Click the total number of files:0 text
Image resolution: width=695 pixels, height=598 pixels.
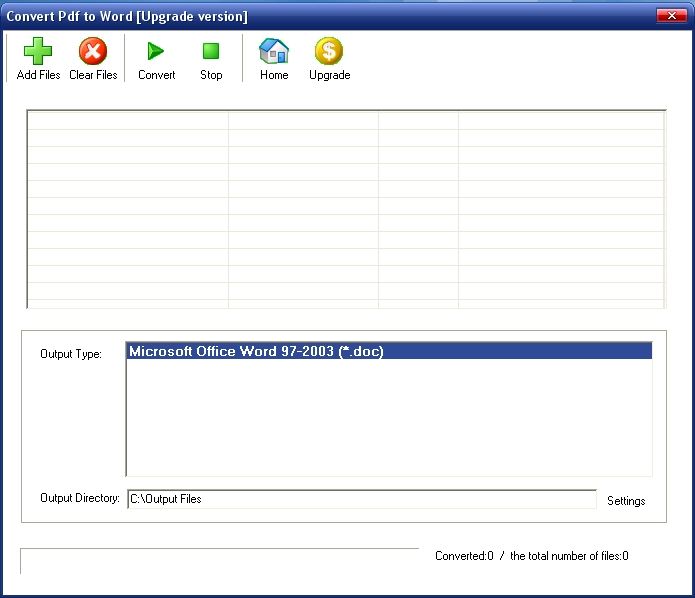tap(569, 556)
